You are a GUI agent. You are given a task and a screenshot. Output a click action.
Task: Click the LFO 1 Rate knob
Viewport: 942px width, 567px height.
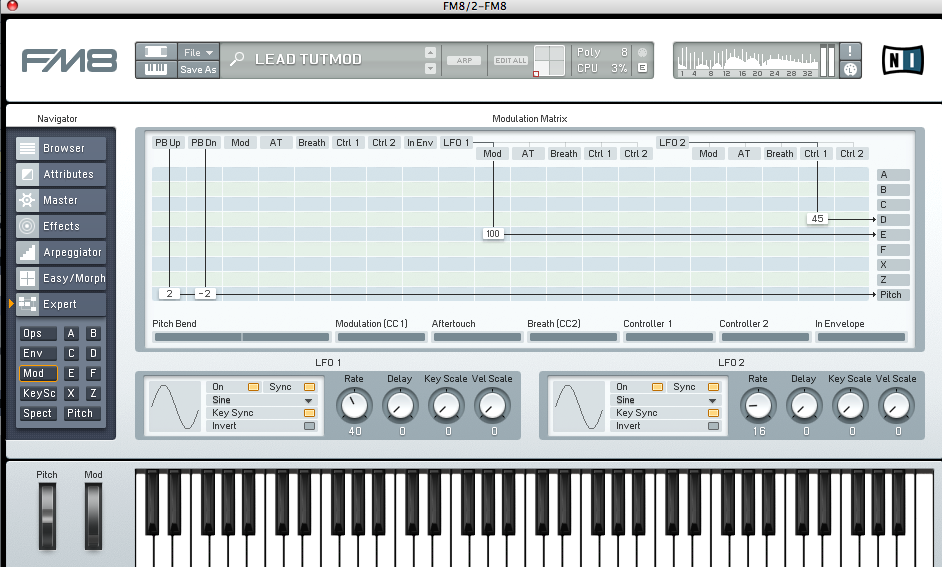(x=354, y=405)
